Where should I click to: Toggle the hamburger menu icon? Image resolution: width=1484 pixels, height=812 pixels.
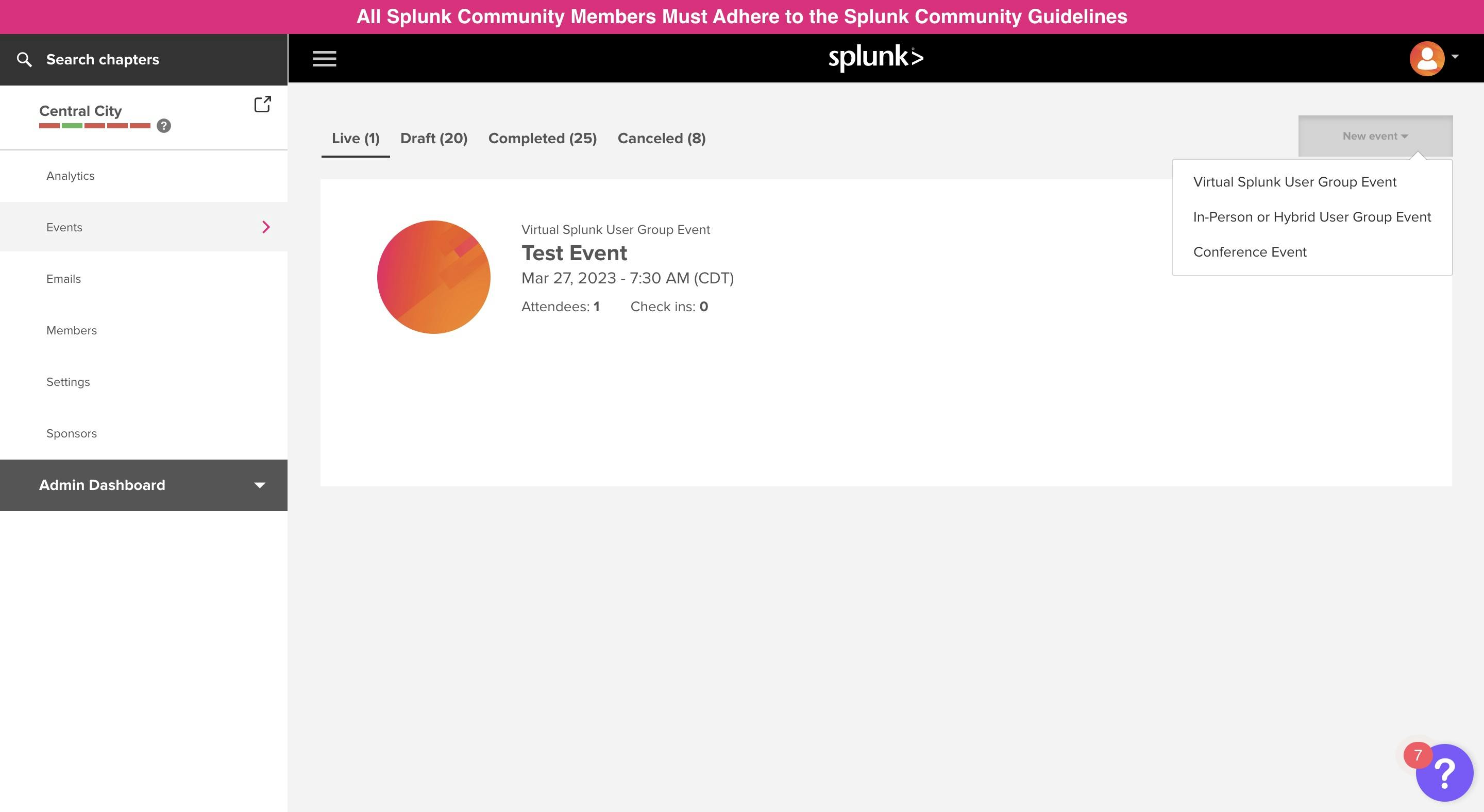coord(324,59)
